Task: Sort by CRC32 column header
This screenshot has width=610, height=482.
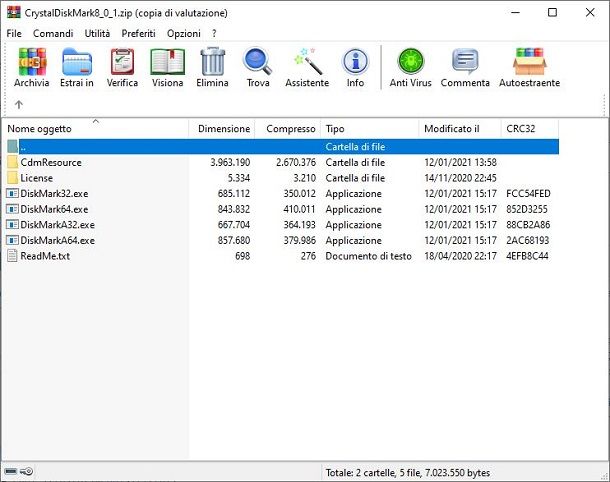Action: point(530,129)
